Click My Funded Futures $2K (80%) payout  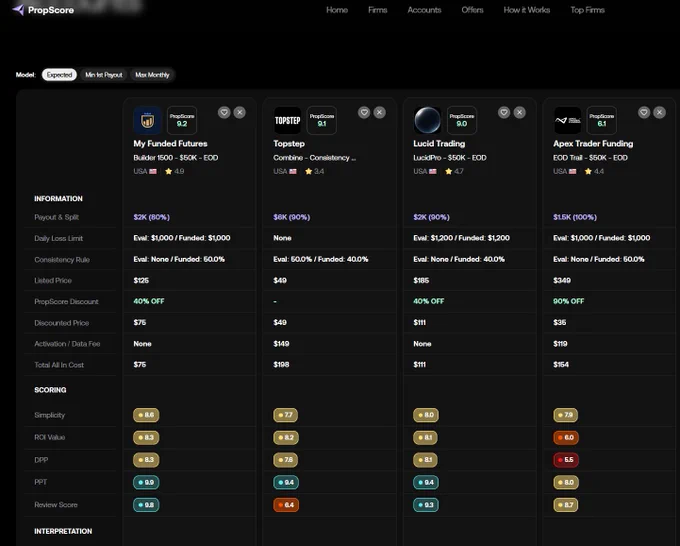151,217
